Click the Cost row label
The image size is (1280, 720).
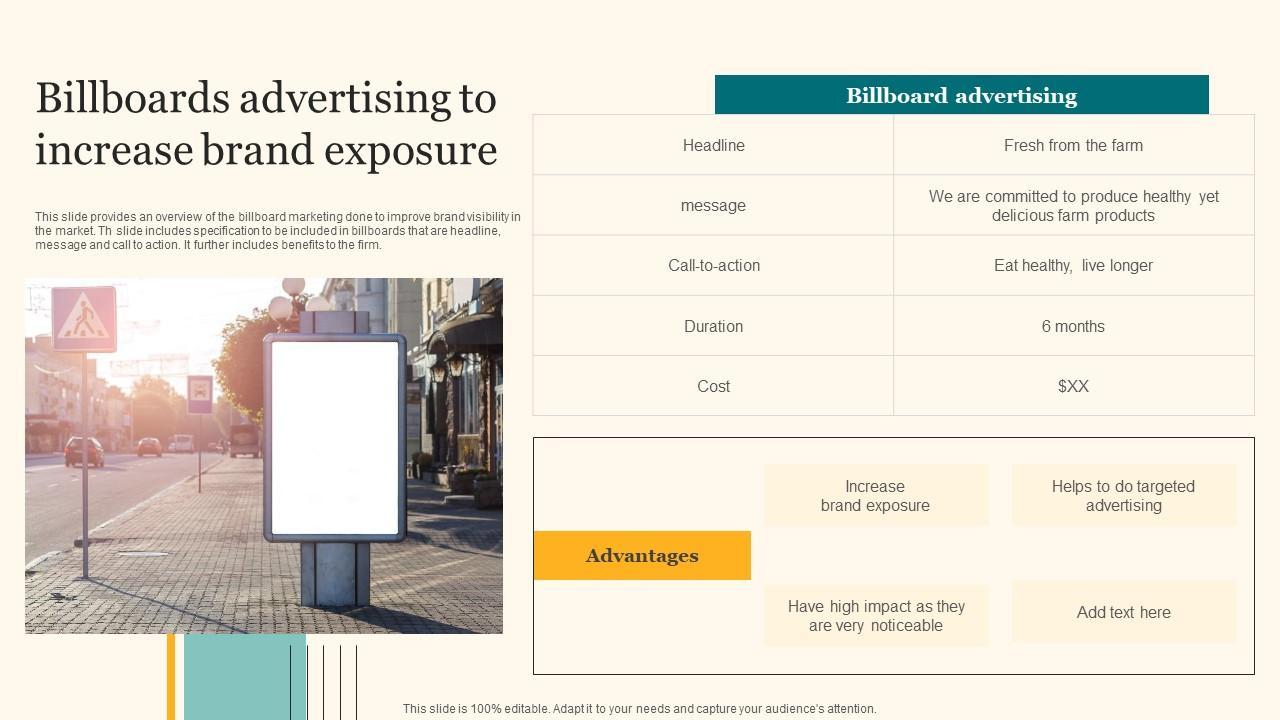pos(713,386)
